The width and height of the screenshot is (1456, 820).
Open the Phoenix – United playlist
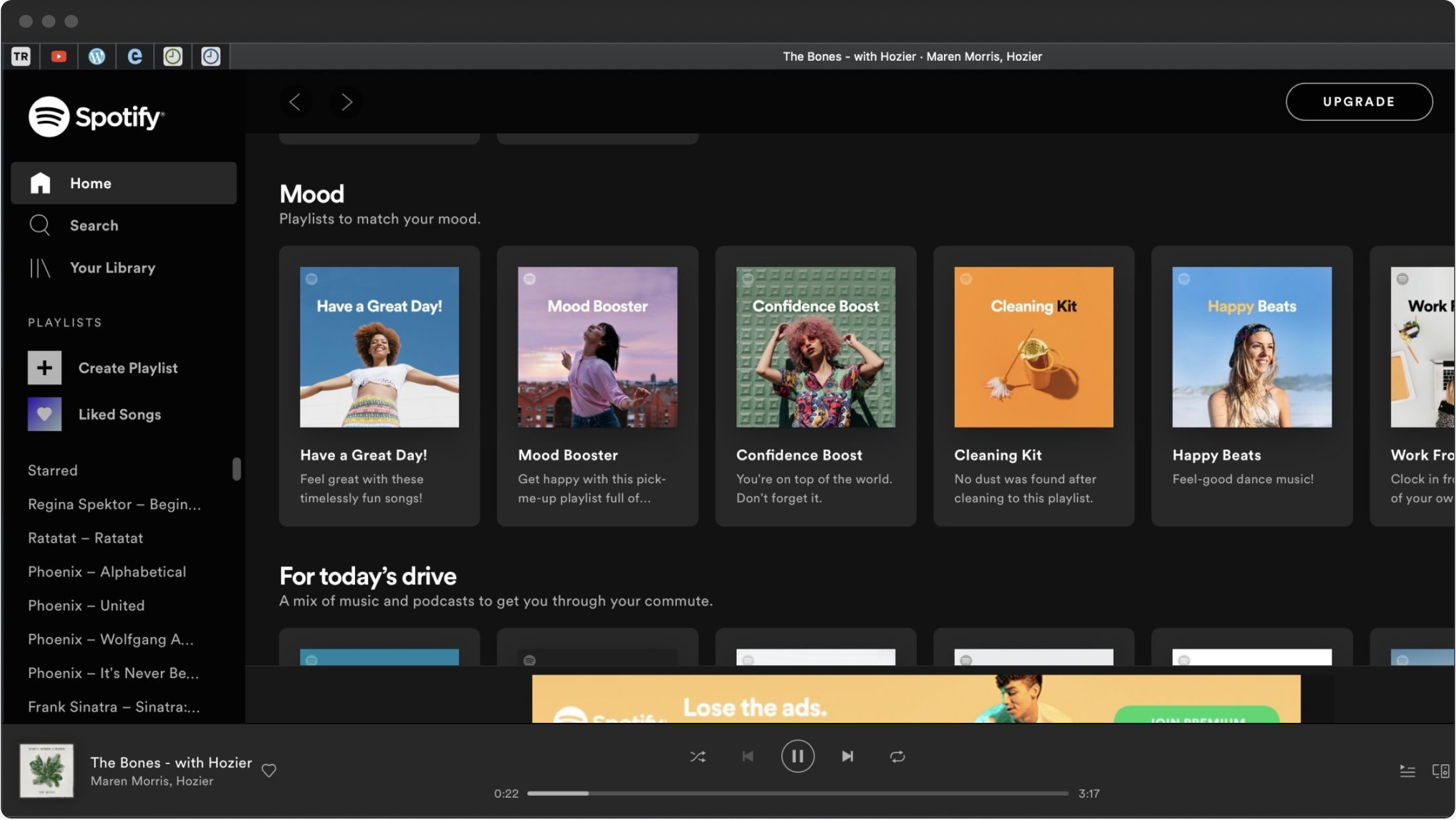(x=86, y=606)
